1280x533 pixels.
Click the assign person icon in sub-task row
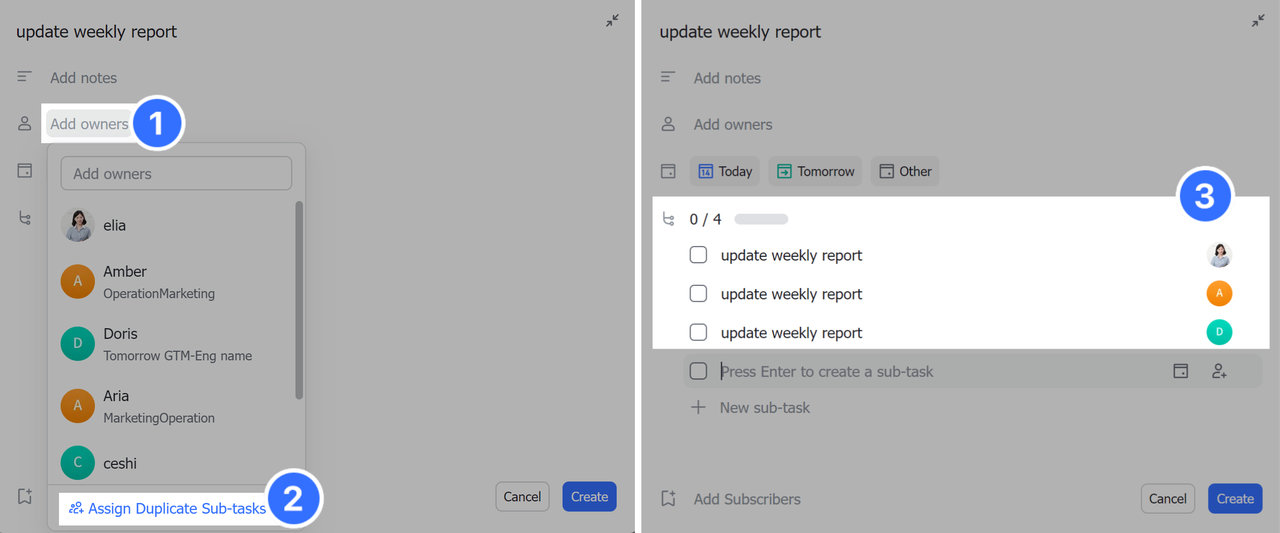(x=1219, y=371)
